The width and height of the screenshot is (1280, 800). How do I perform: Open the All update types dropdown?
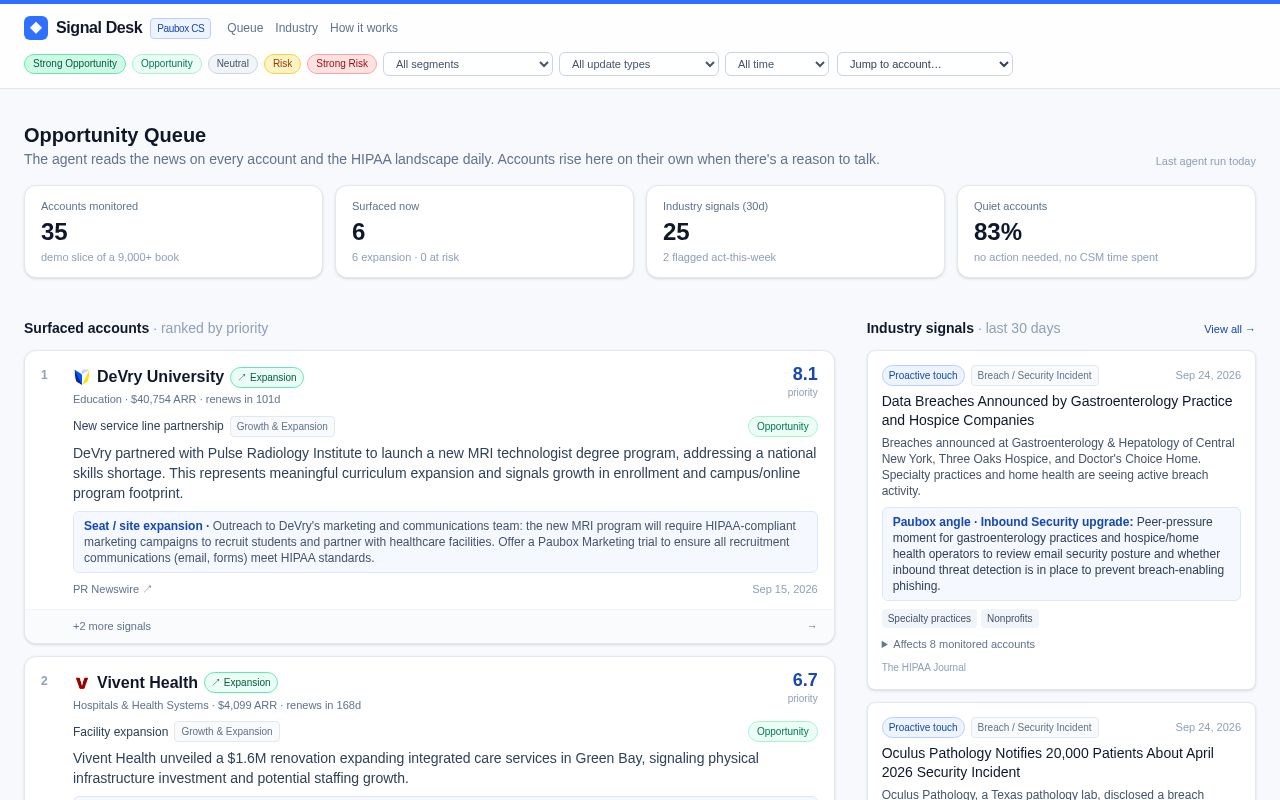click(x=639, y=64)
